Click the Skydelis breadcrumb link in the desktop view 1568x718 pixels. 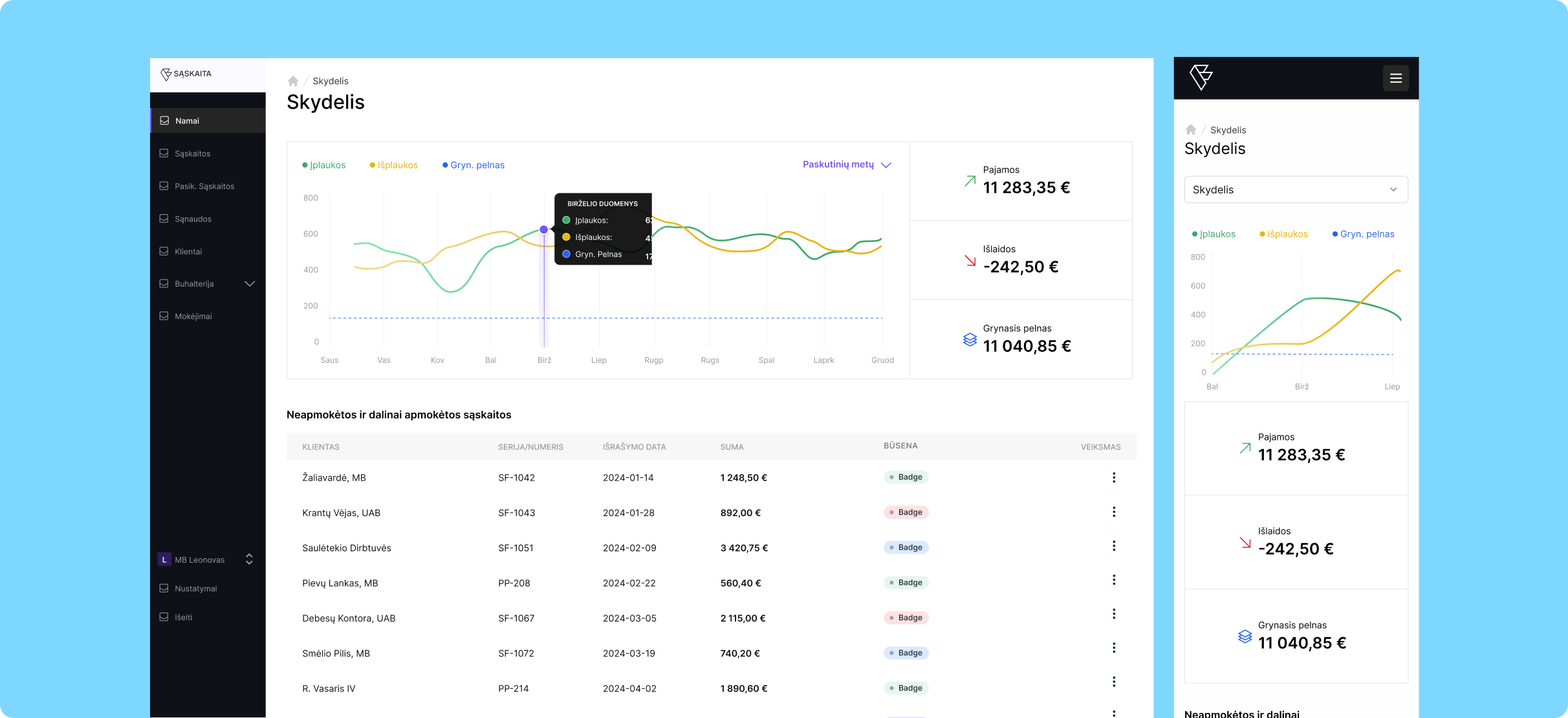331,81
